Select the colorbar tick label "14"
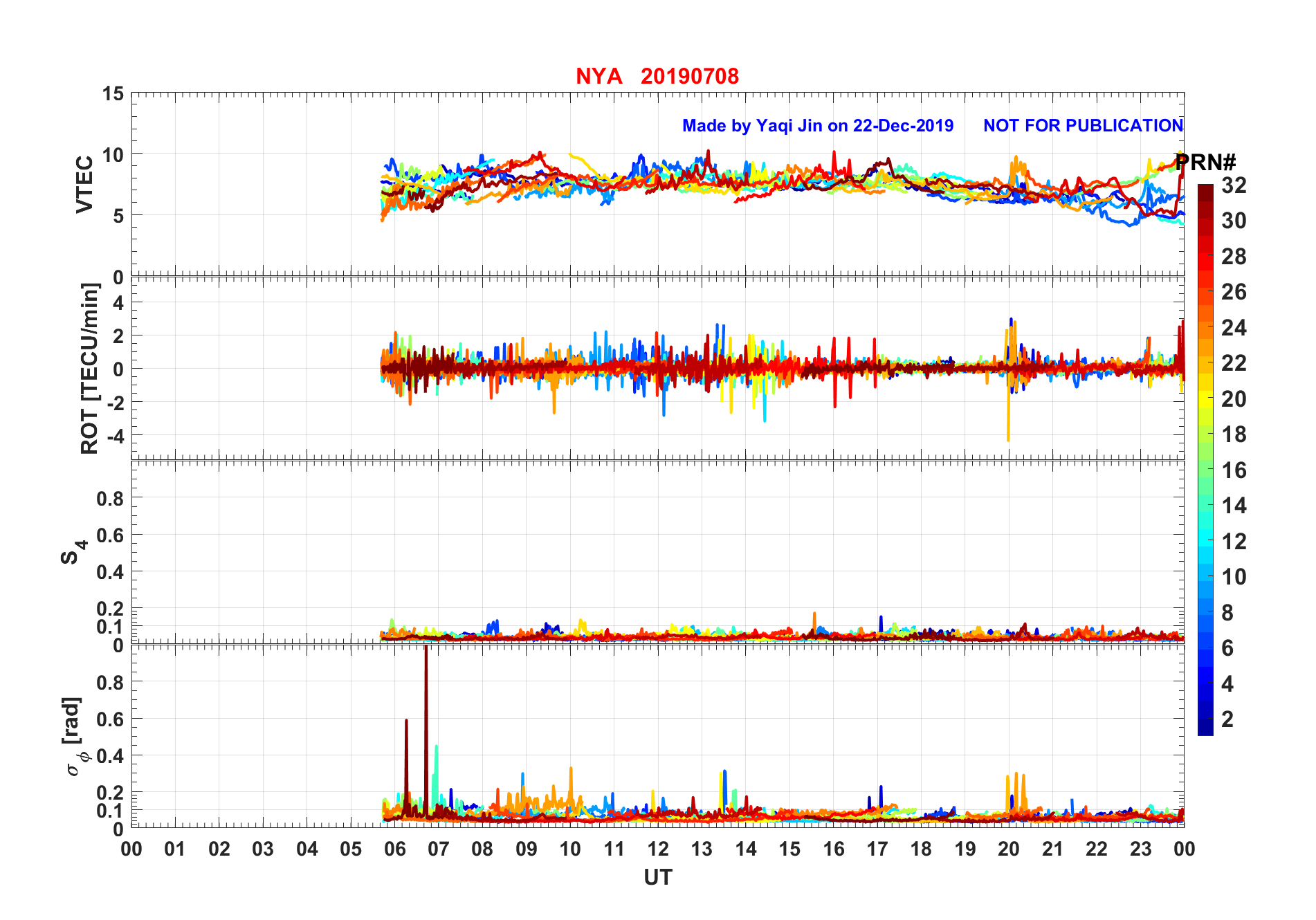Screen dimensions: 1316x920 pyautogui.click(x=1234, y=506)
